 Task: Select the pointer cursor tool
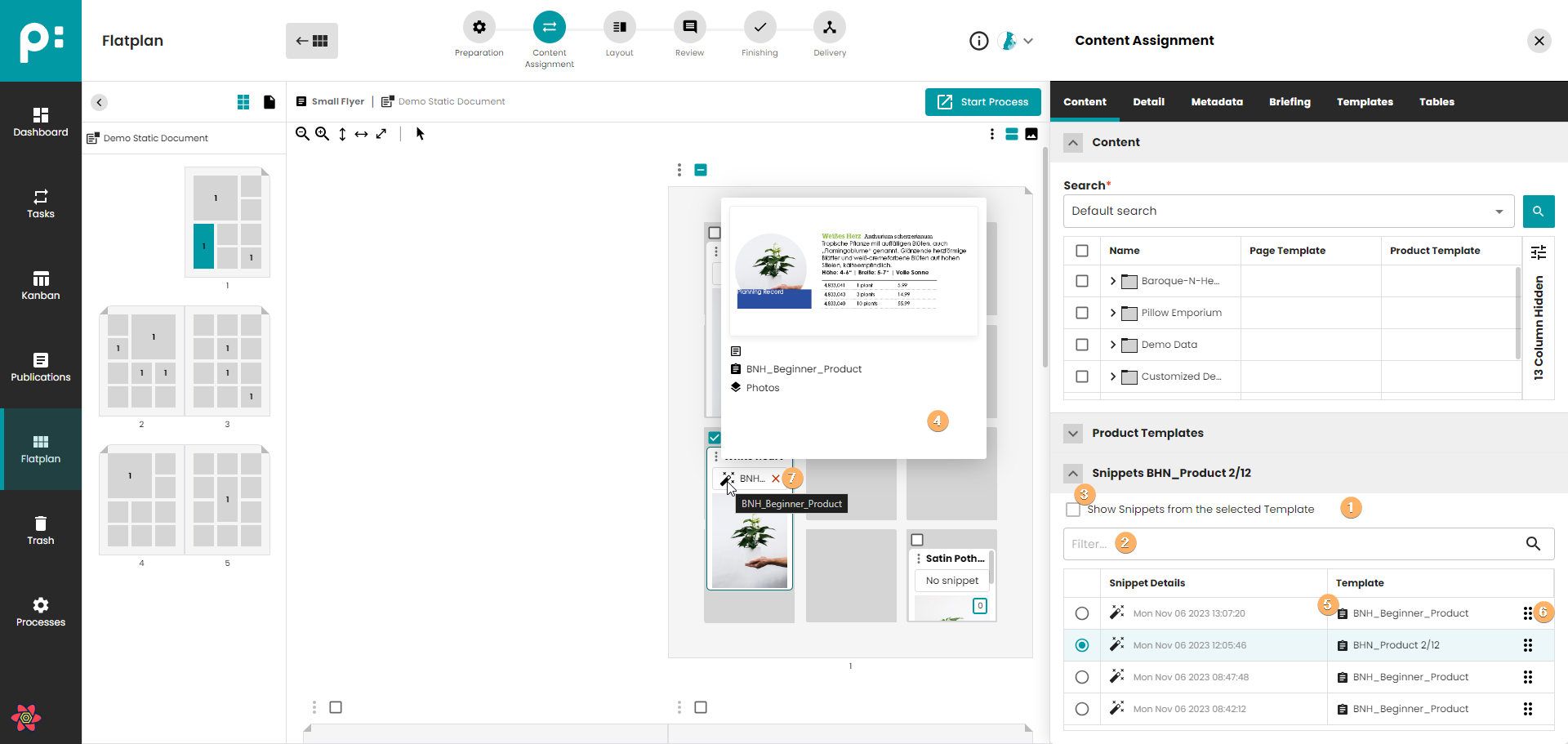(x=420, y=134)
